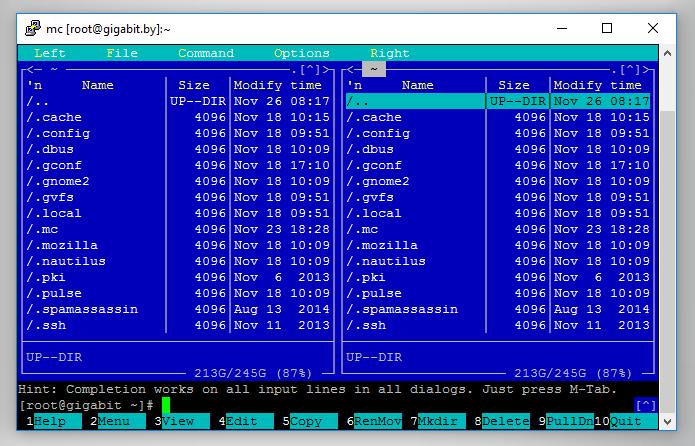Click the PuTTY icon in the title bar
The width and height of the screenshot is (695, 446).
click(x=33, y=28)
